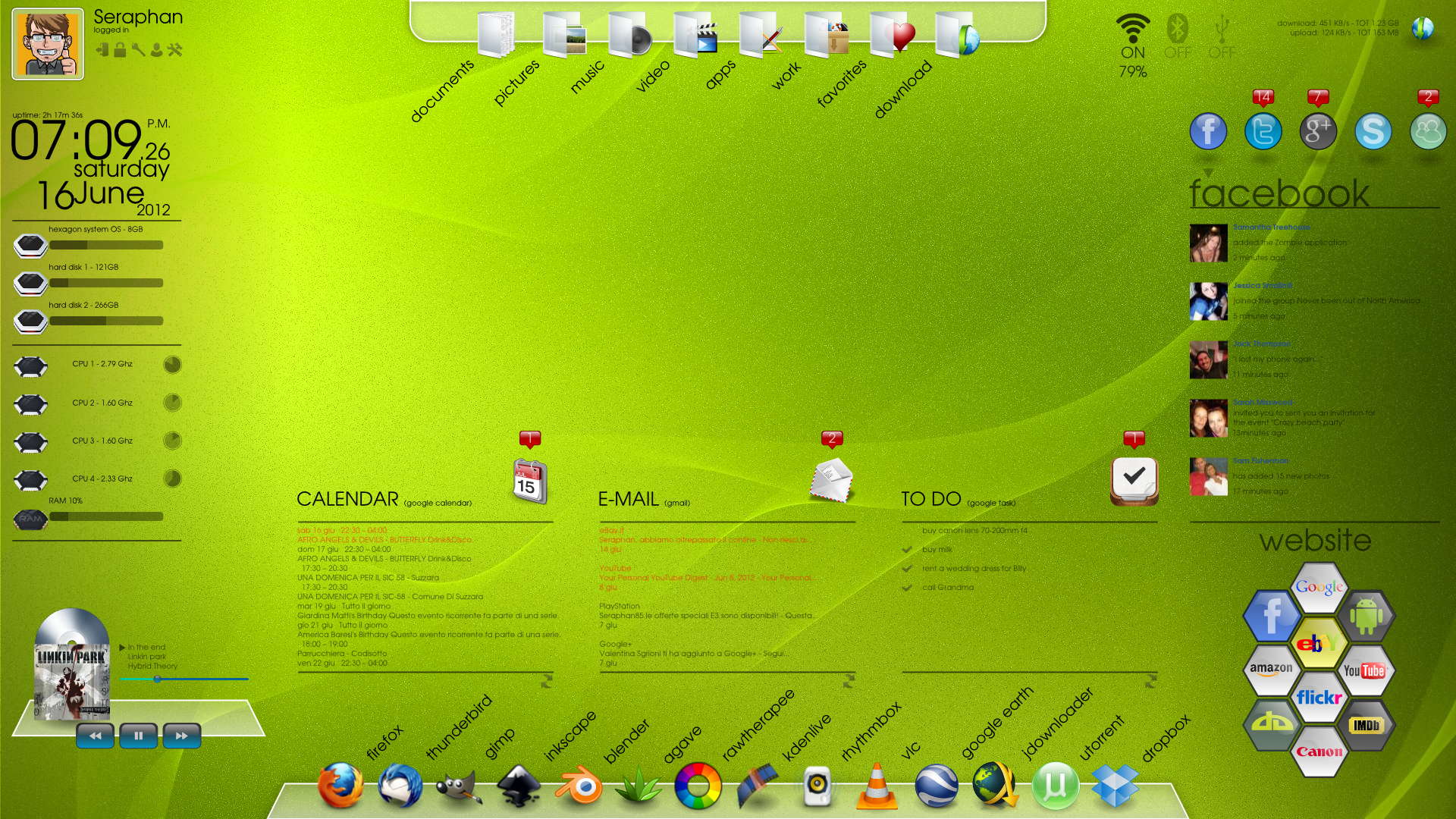Uncheck the 'call Grandma' task
Image resolution: width=1456 pixels, height=819 pixels.
[907, 587]
